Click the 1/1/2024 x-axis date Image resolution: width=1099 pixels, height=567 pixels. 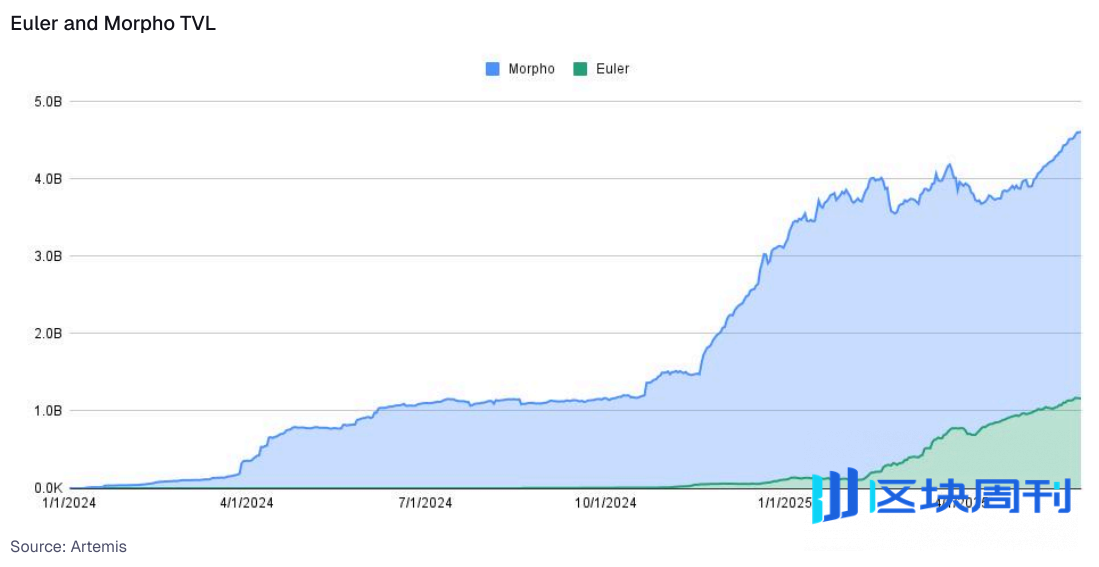[69, 503]
